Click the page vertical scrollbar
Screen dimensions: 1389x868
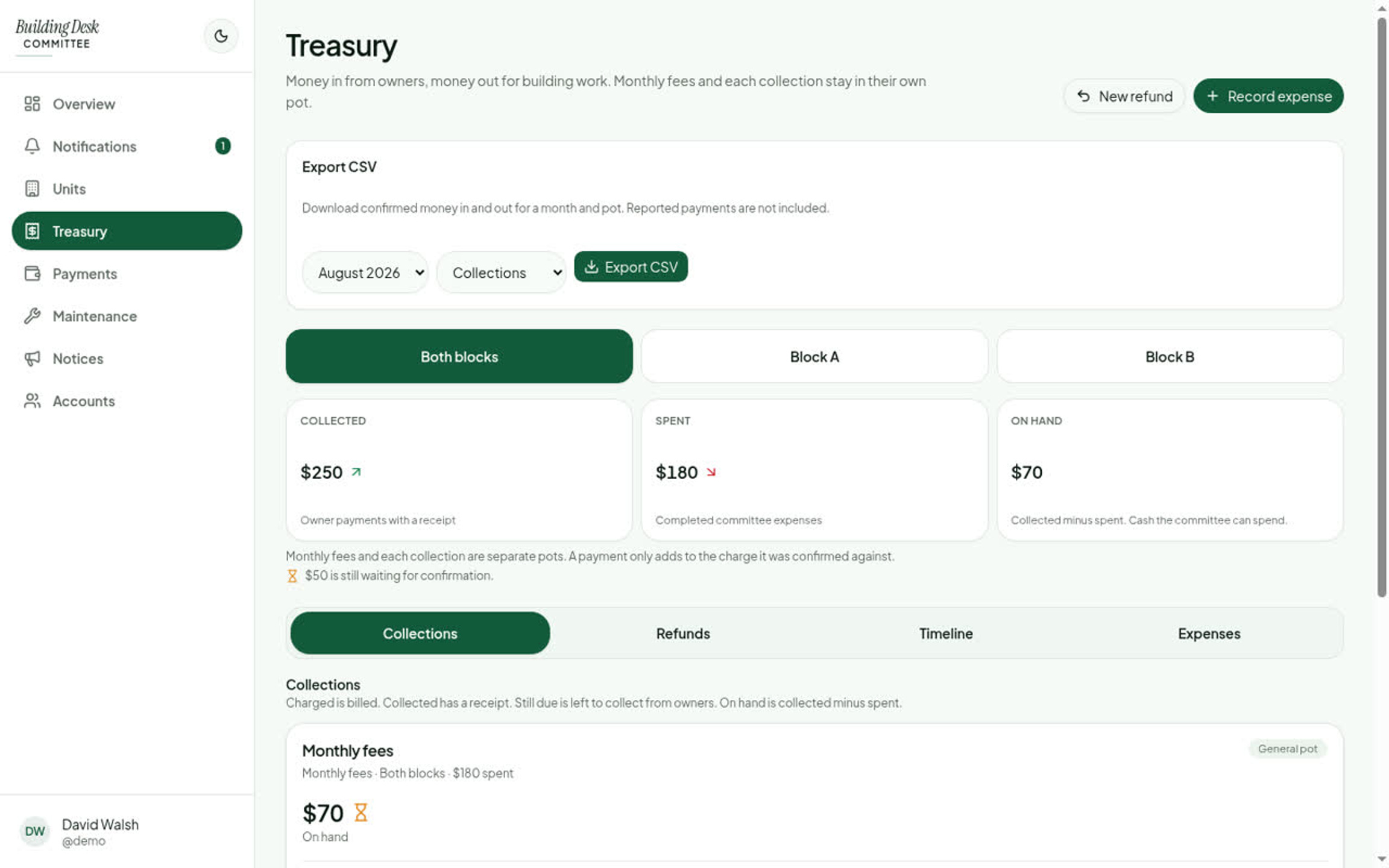click(x=1381, y=307)
